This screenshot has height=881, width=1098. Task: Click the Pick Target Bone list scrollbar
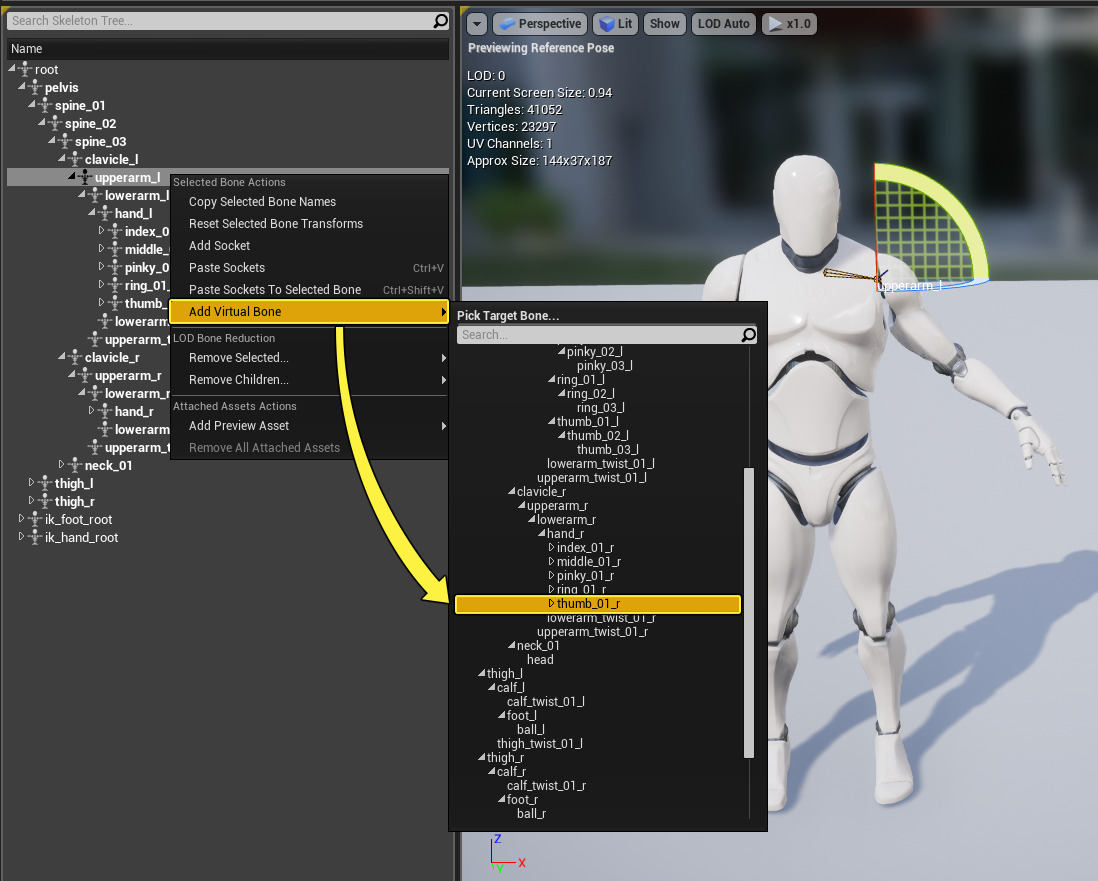[x=749, y=610]
